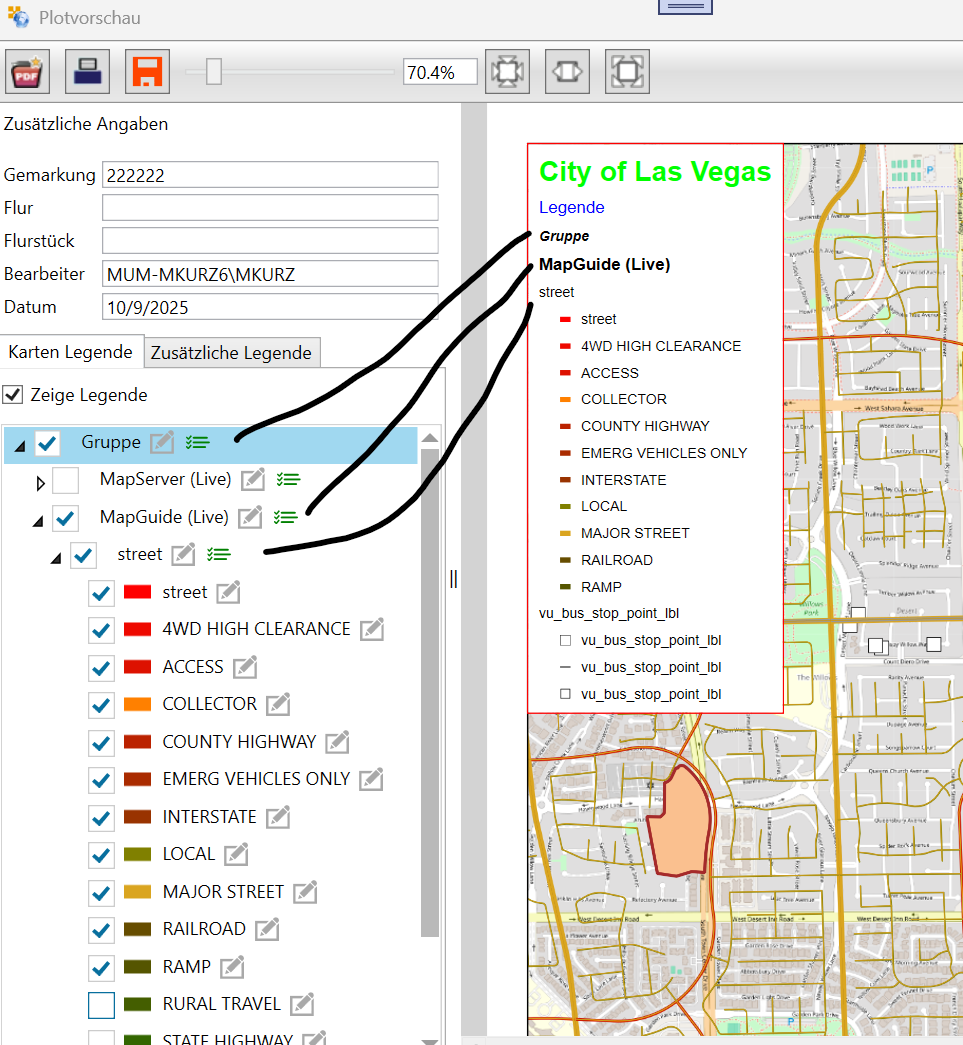The width and height of the screenshot is (963, 1045).
Task: Click the red save floppy disk icon
Action: tap(147, 72)
